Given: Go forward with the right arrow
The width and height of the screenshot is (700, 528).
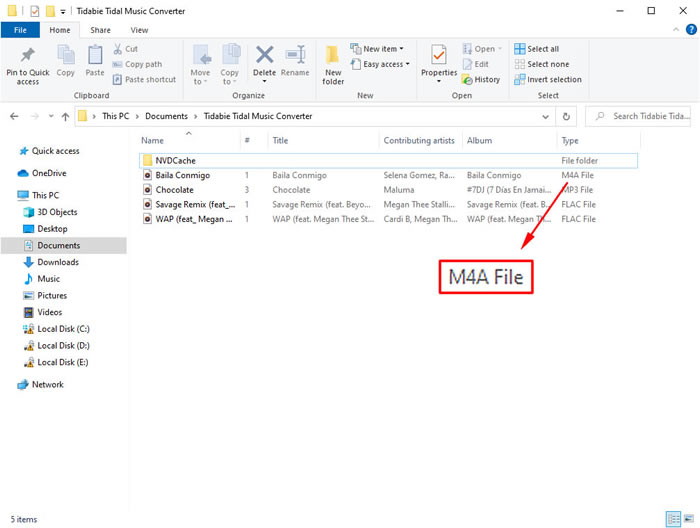Looking at the screenshot, I should pyautogui.click(x=34, y=116).
